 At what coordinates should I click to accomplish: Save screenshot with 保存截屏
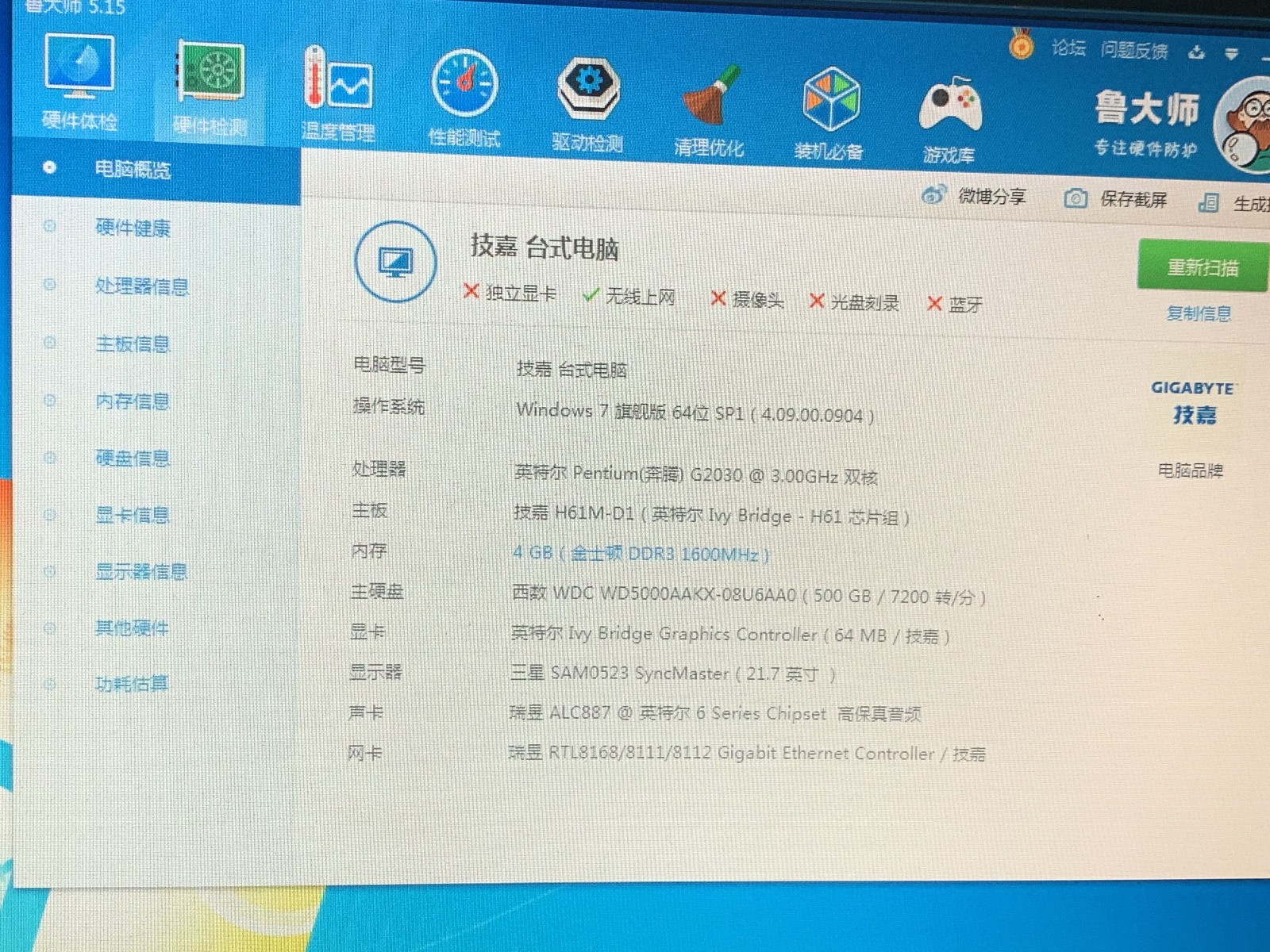[x=1115, y=198]
